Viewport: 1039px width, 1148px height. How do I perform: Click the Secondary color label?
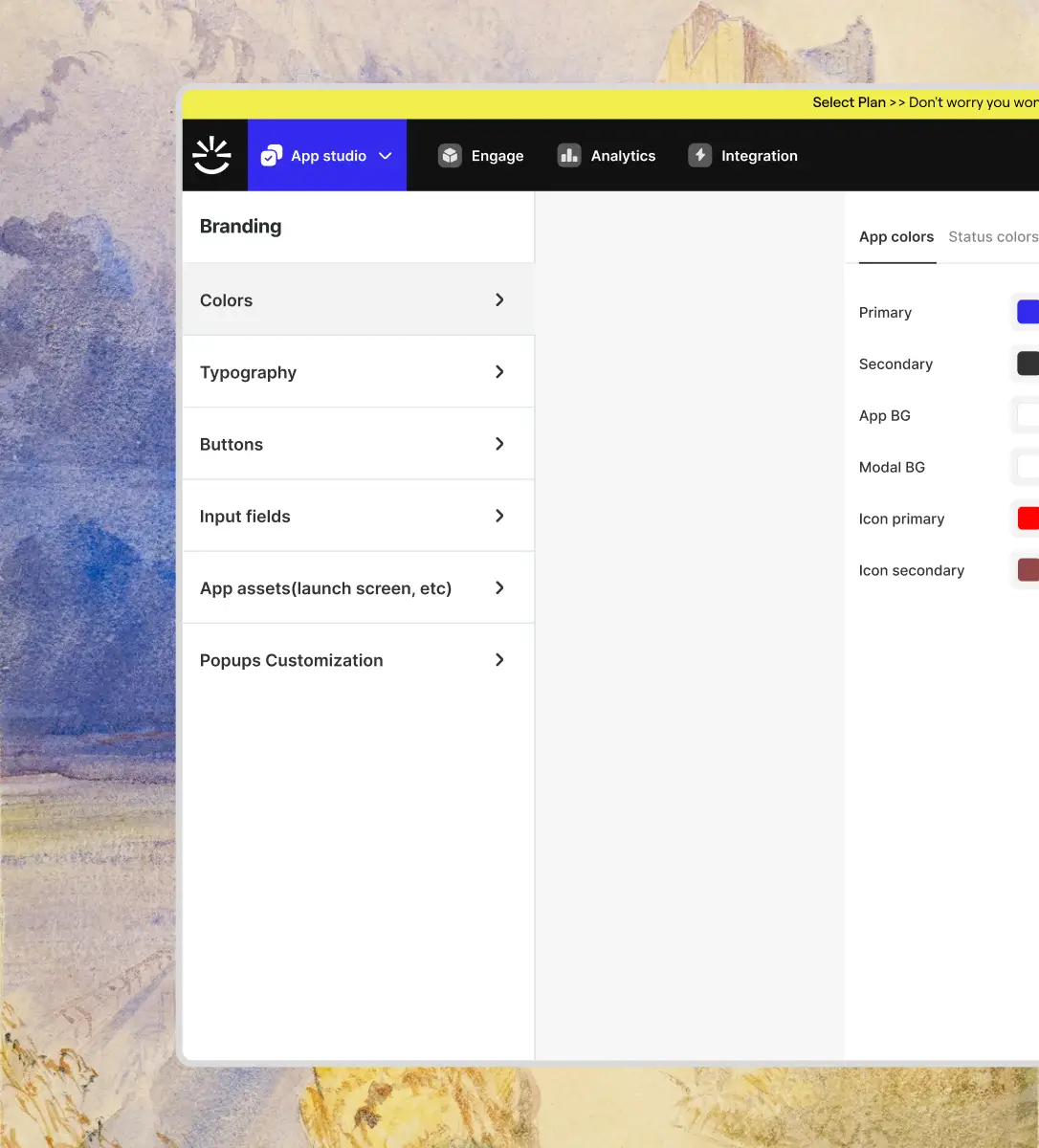tap(895, 364)
